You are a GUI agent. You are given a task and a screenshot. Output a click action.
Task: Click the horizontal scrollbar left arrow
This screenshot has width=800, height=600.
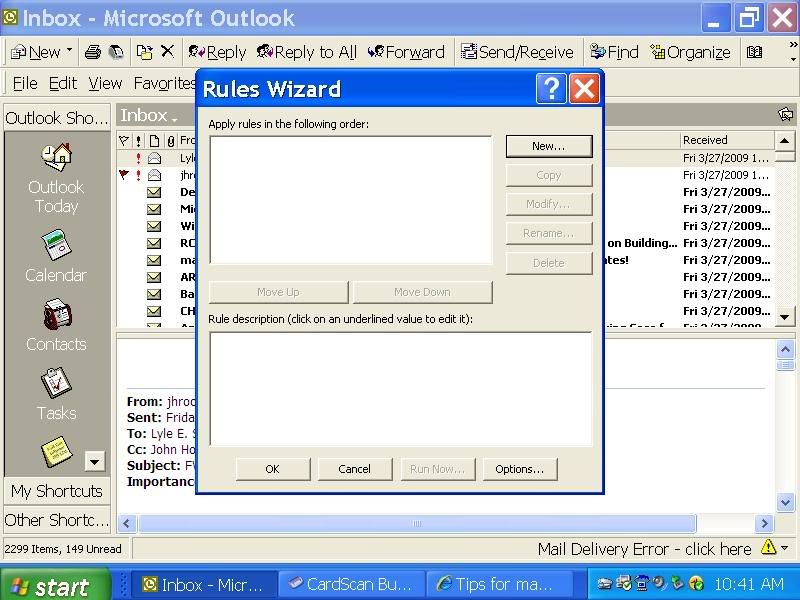click(x=127, y=523)
